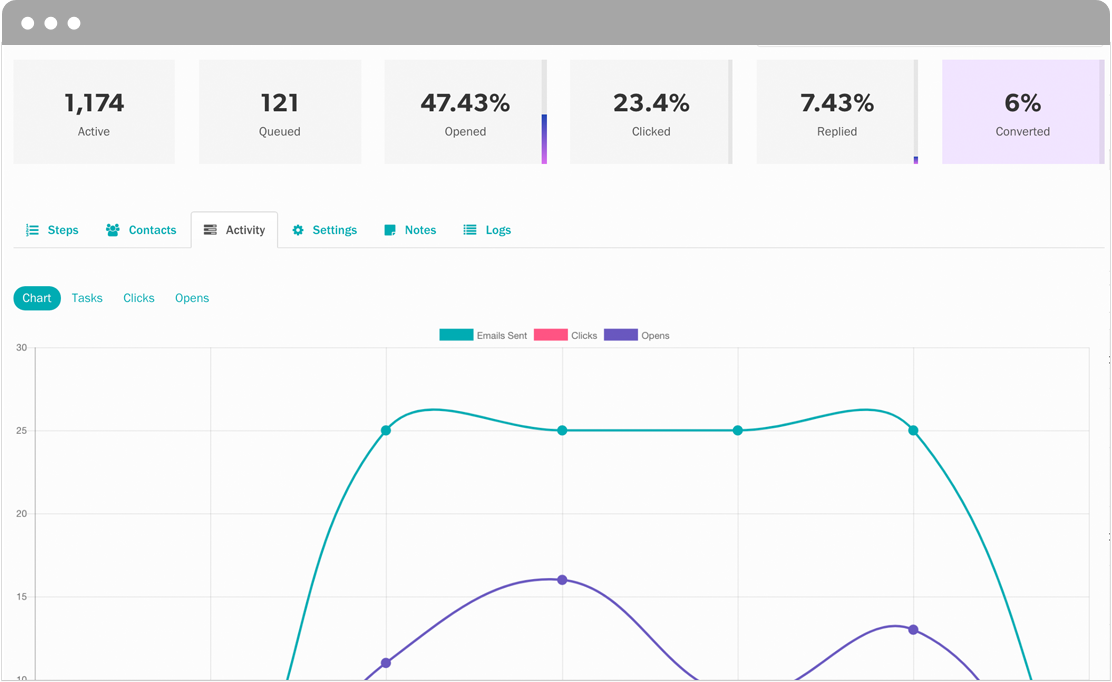Viewport: 1112px width, 682px height.
Task: Open the 23.4% Clicked stat card
Action: pos(651,112)
